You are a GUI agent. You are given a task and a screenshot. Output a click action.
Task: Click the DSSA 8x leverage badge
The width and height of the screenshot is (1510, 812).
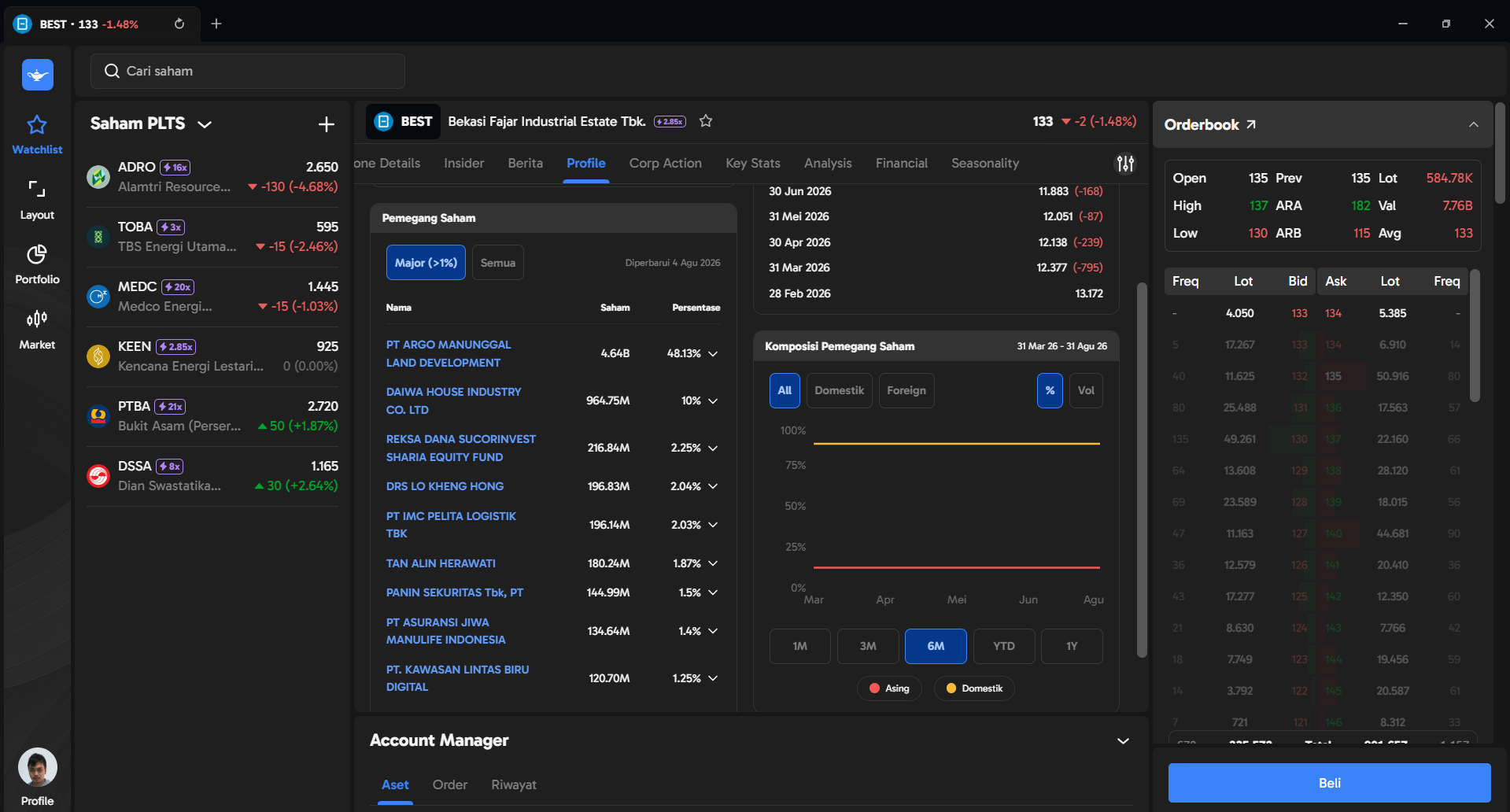click(x=170, y=467)
